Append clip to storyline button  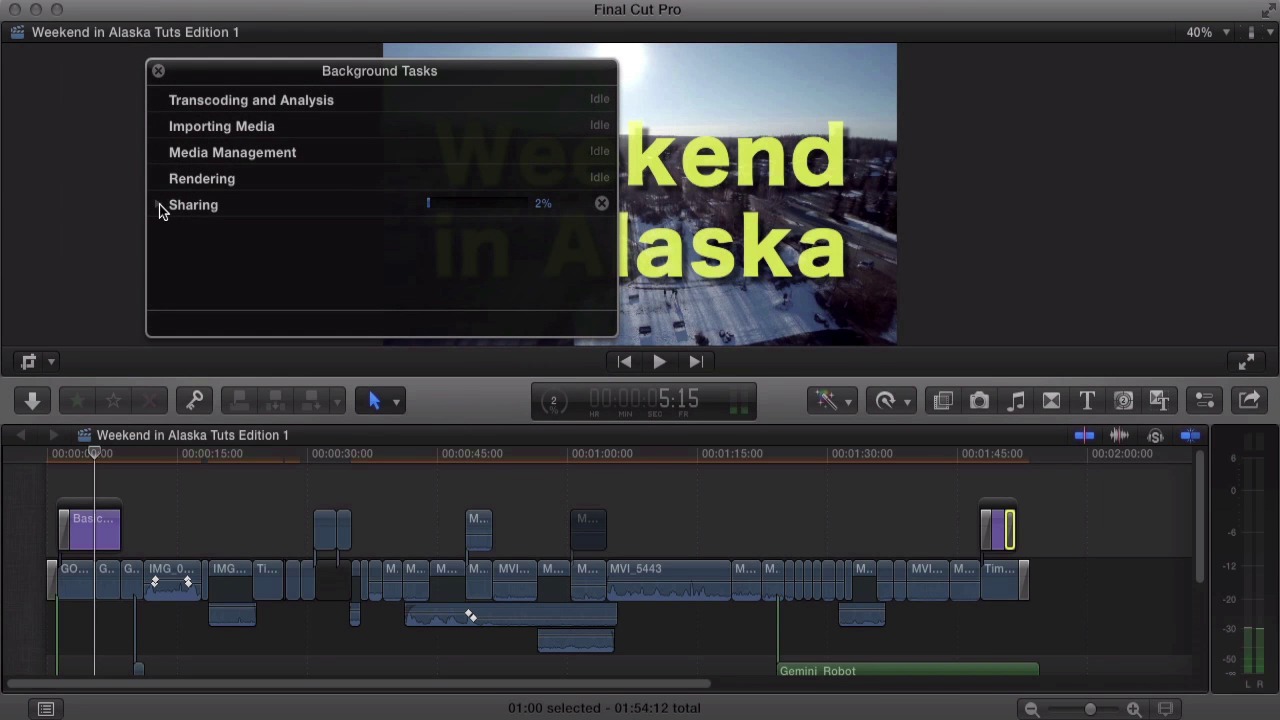click(x=312, y=401)
